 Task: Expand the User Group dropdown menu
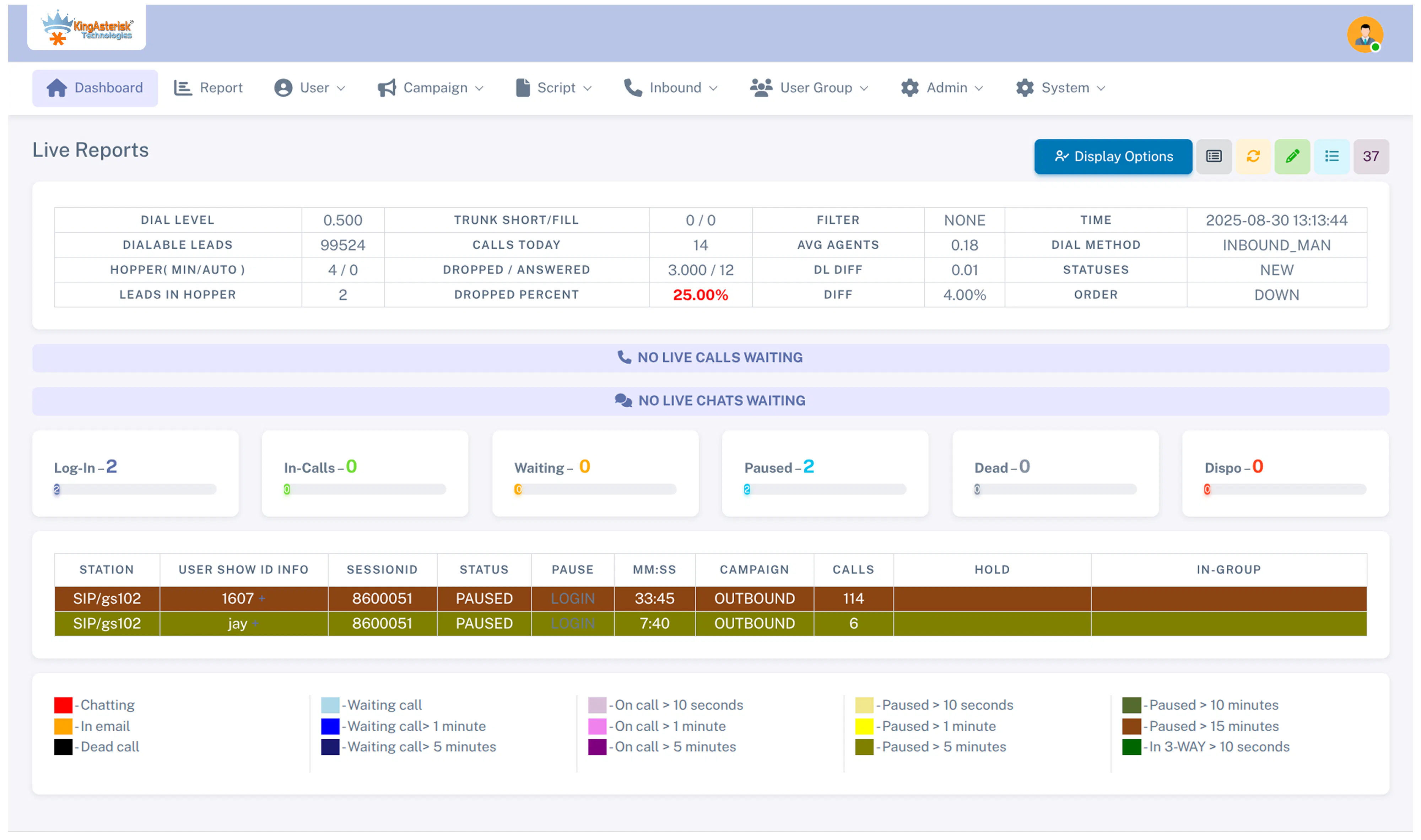pyautogui.click(x=809, y=88)
